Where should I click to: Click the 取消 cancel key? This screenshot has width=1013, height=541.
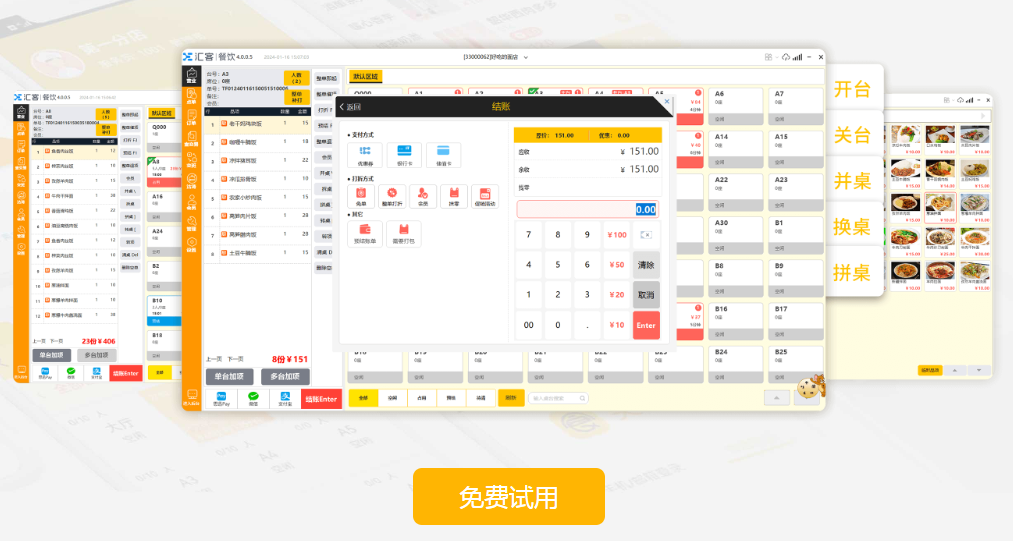coord(646,295)
